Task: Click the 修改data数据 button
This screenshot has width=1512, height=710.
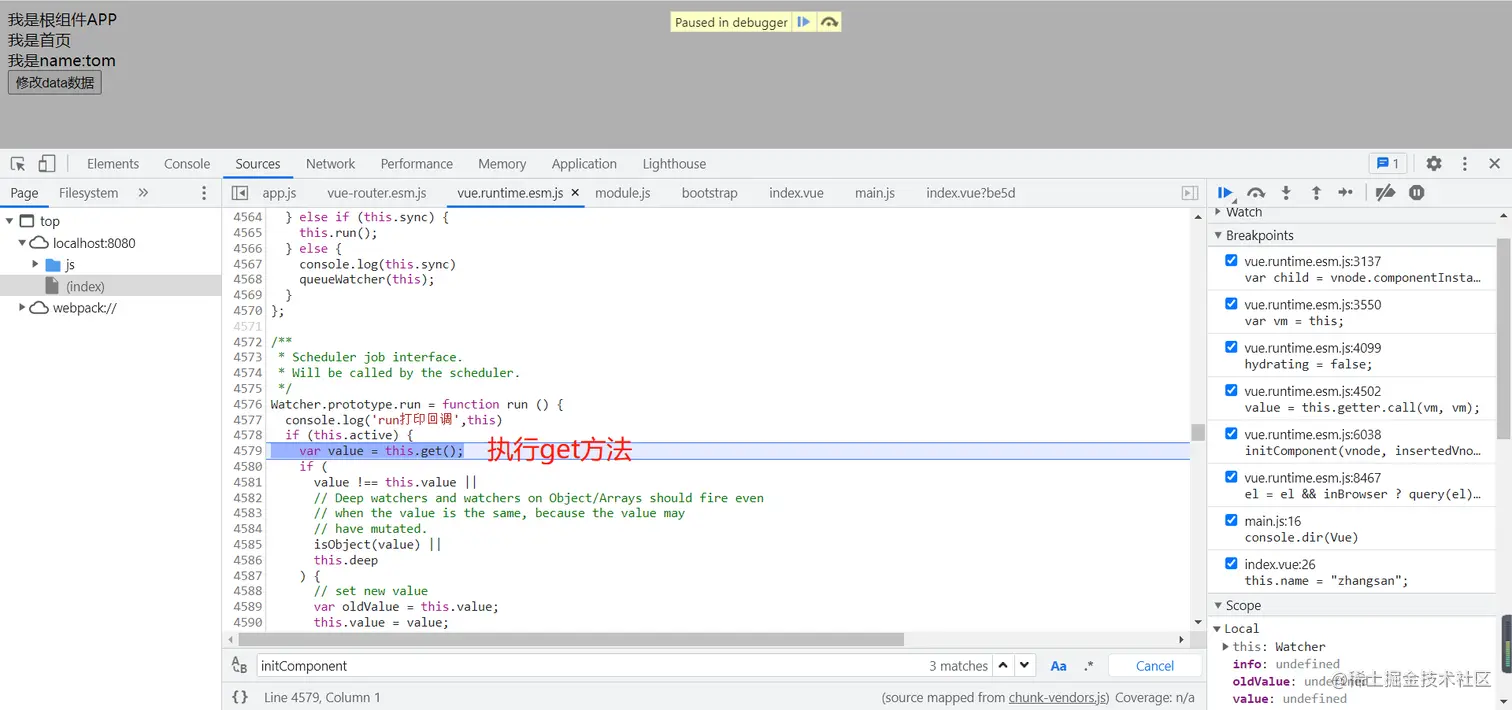Action: (x=55, y=82)
